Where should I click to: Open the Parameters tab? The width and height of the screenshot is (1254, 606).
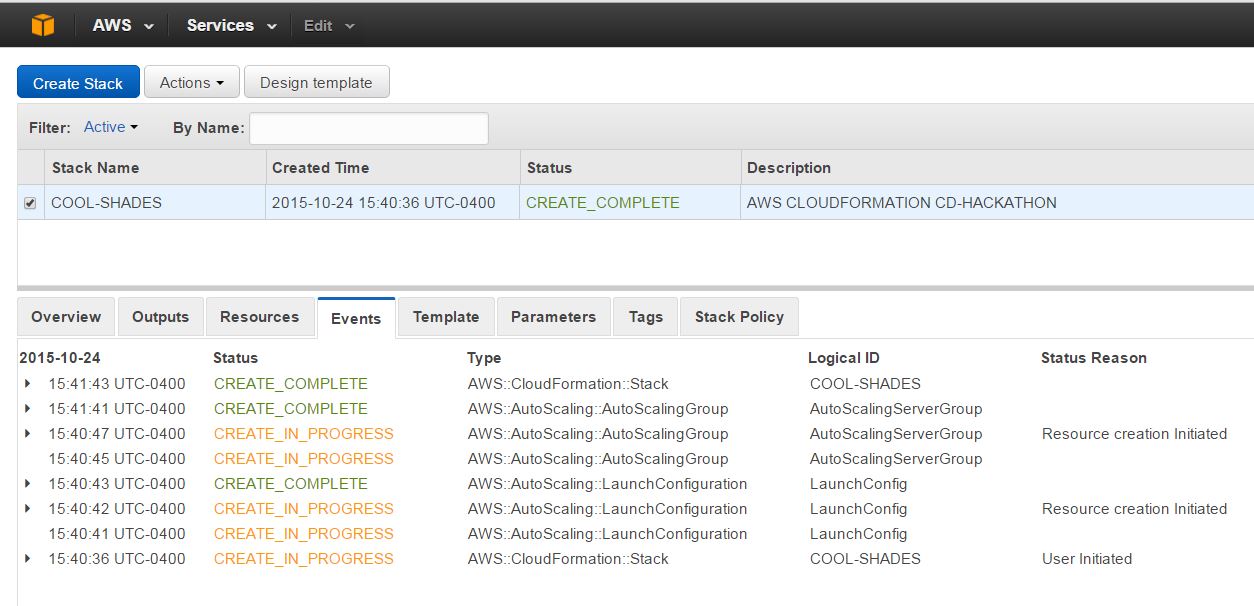[553, 317]
